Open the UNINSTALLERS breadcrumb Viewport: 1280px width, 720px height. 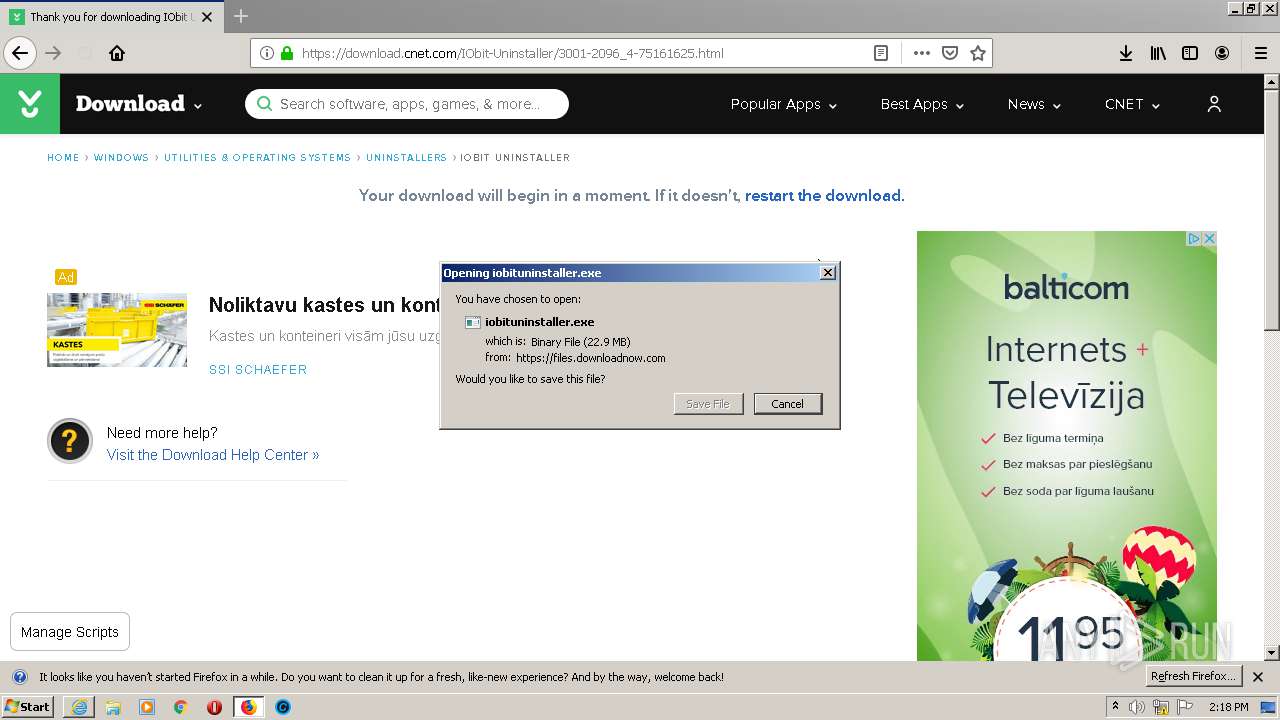tap(406, 158)
